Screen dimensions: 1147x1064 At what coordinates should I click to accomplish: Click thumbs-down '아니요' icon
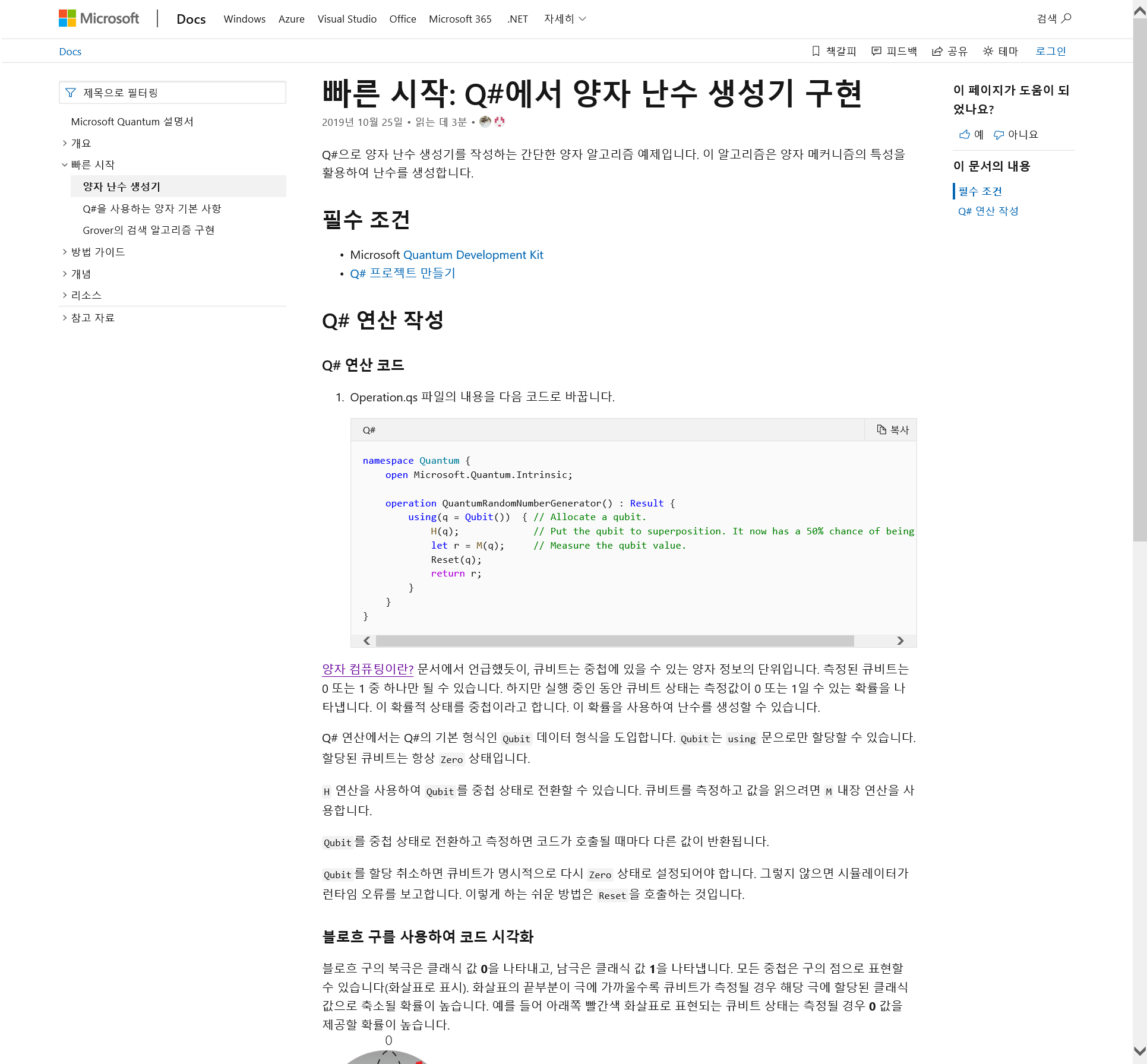999,135
